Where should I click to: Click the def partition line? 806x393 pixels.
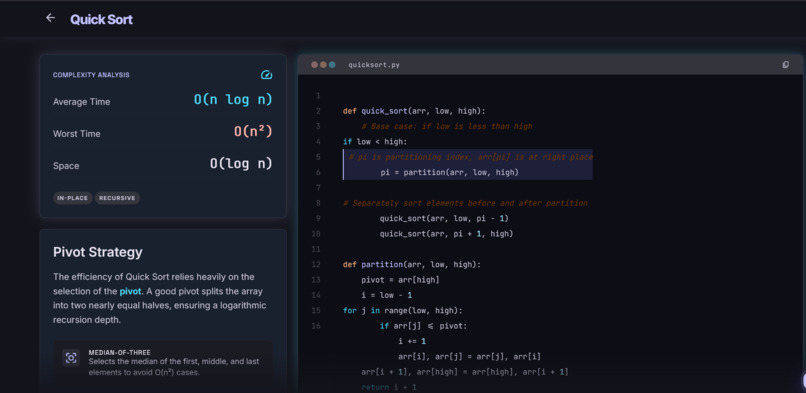[x=412, y=265]
